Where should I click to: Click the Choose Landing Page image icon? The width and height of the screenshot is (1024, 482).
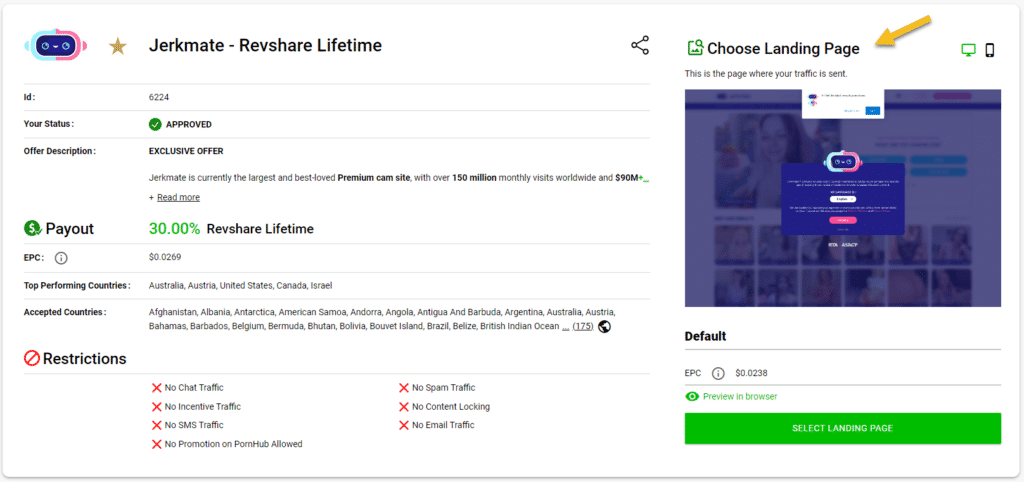[695, 48]
